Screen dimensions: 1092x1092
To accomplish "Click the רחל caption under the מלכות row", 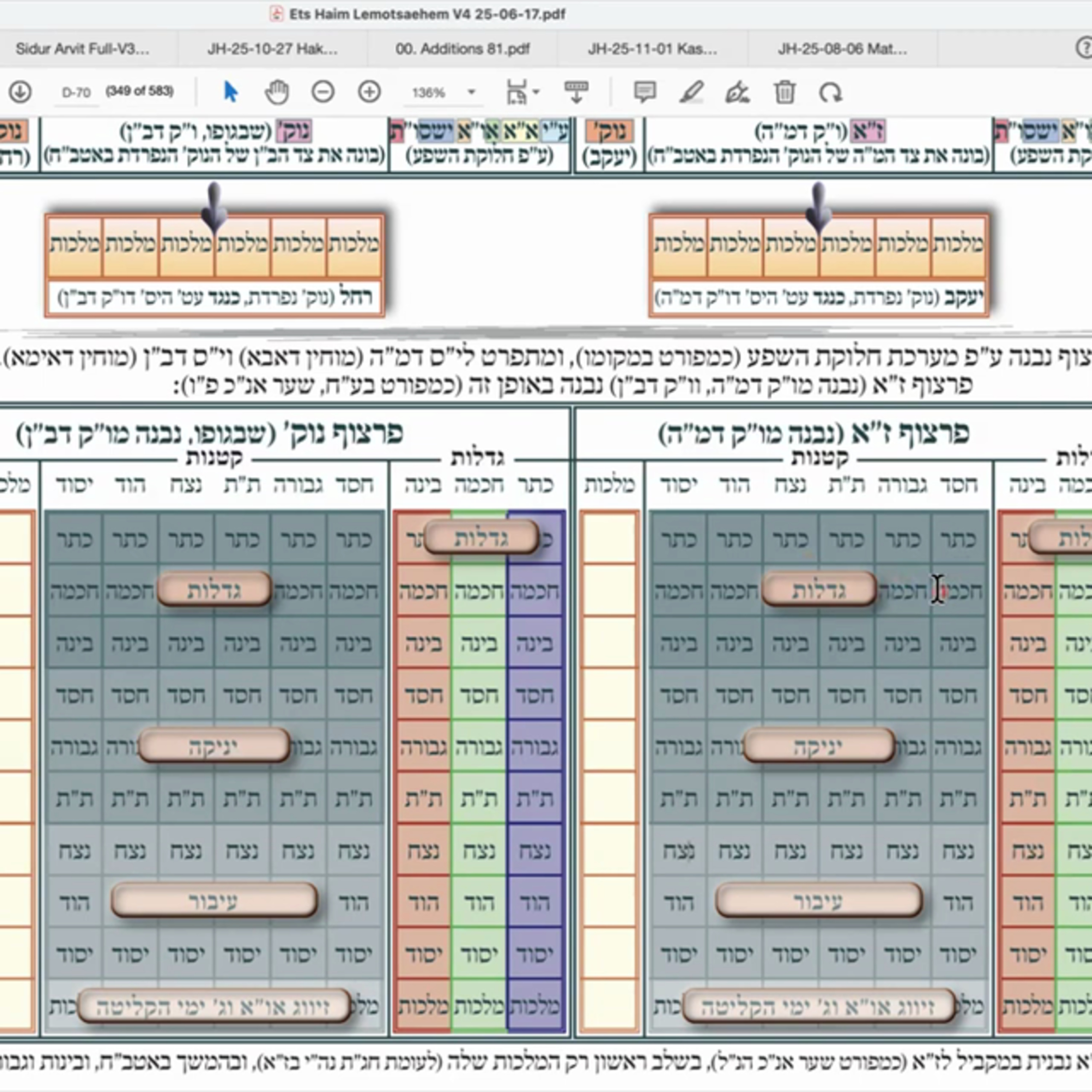I will point(215,297).
